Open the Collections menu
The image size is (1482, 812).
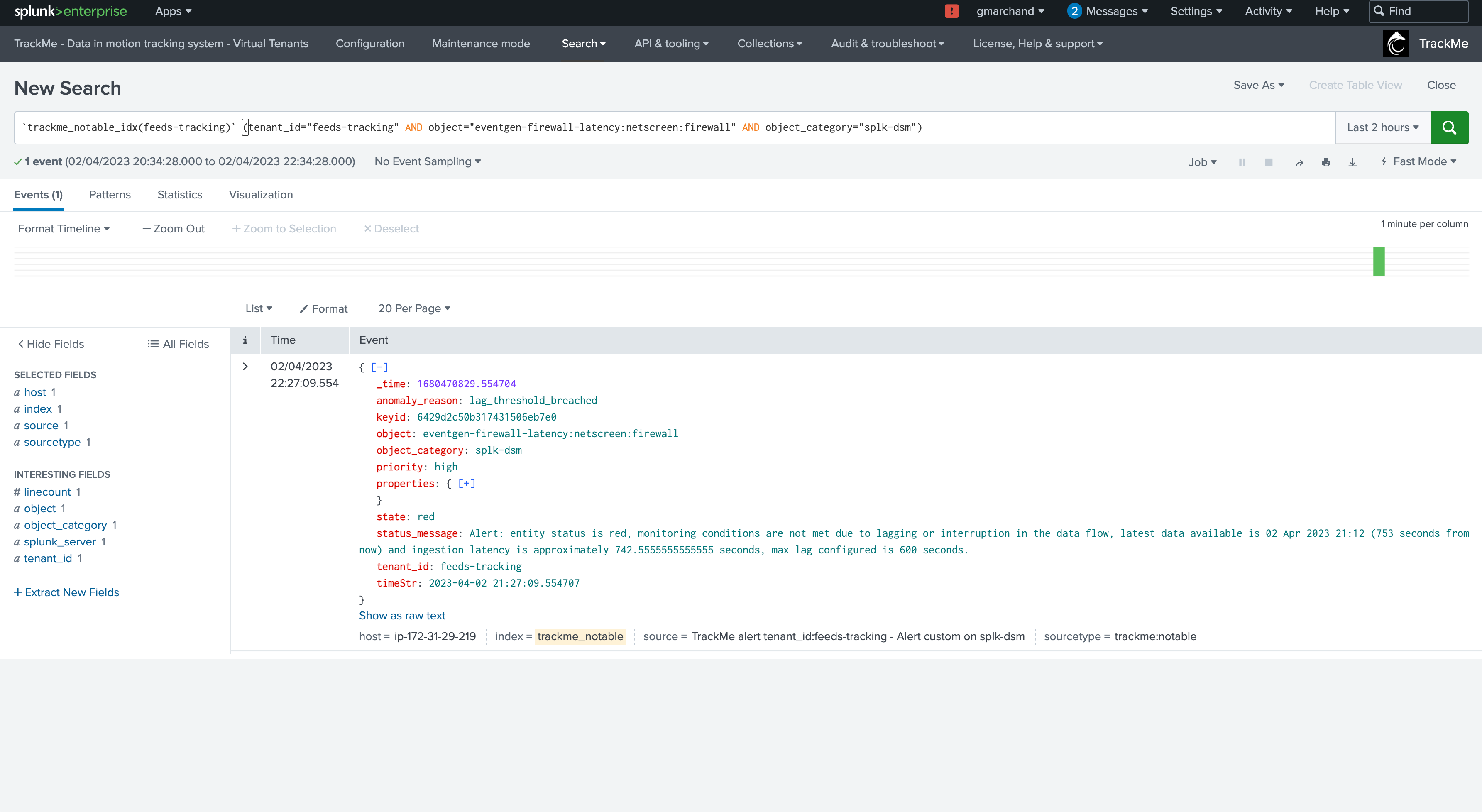pyautogui.click(x=770, y=44)
